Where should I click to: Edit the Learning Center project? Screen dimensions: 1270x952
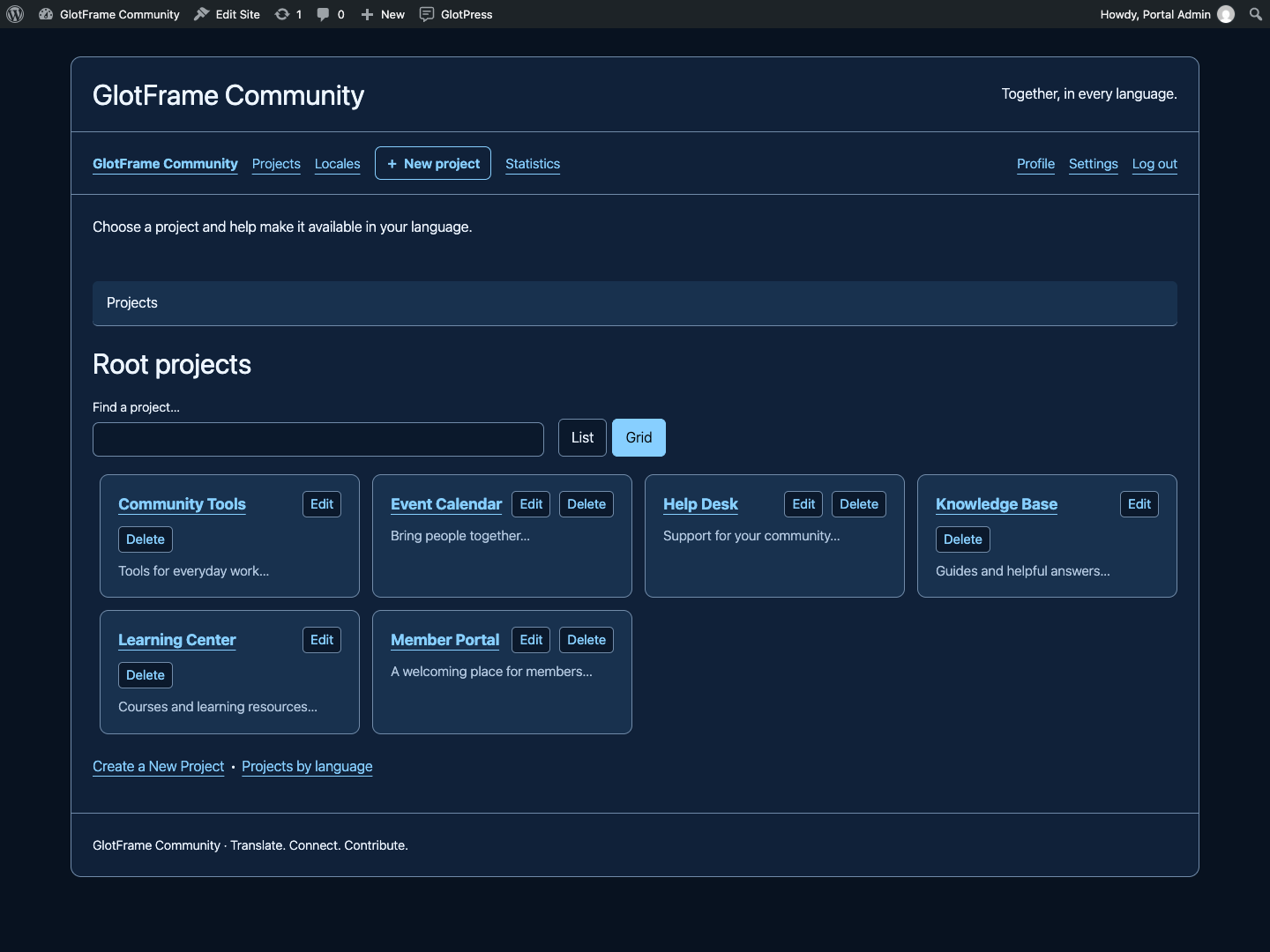(322, 640)
